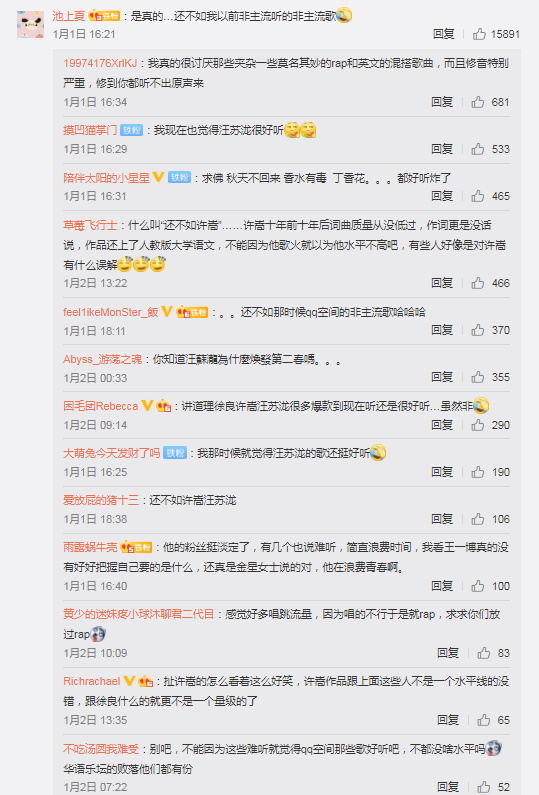The width and height of the screenshot is (539, 795).
Task: Open 池上夏 profile link
Action: coord(68,16)
